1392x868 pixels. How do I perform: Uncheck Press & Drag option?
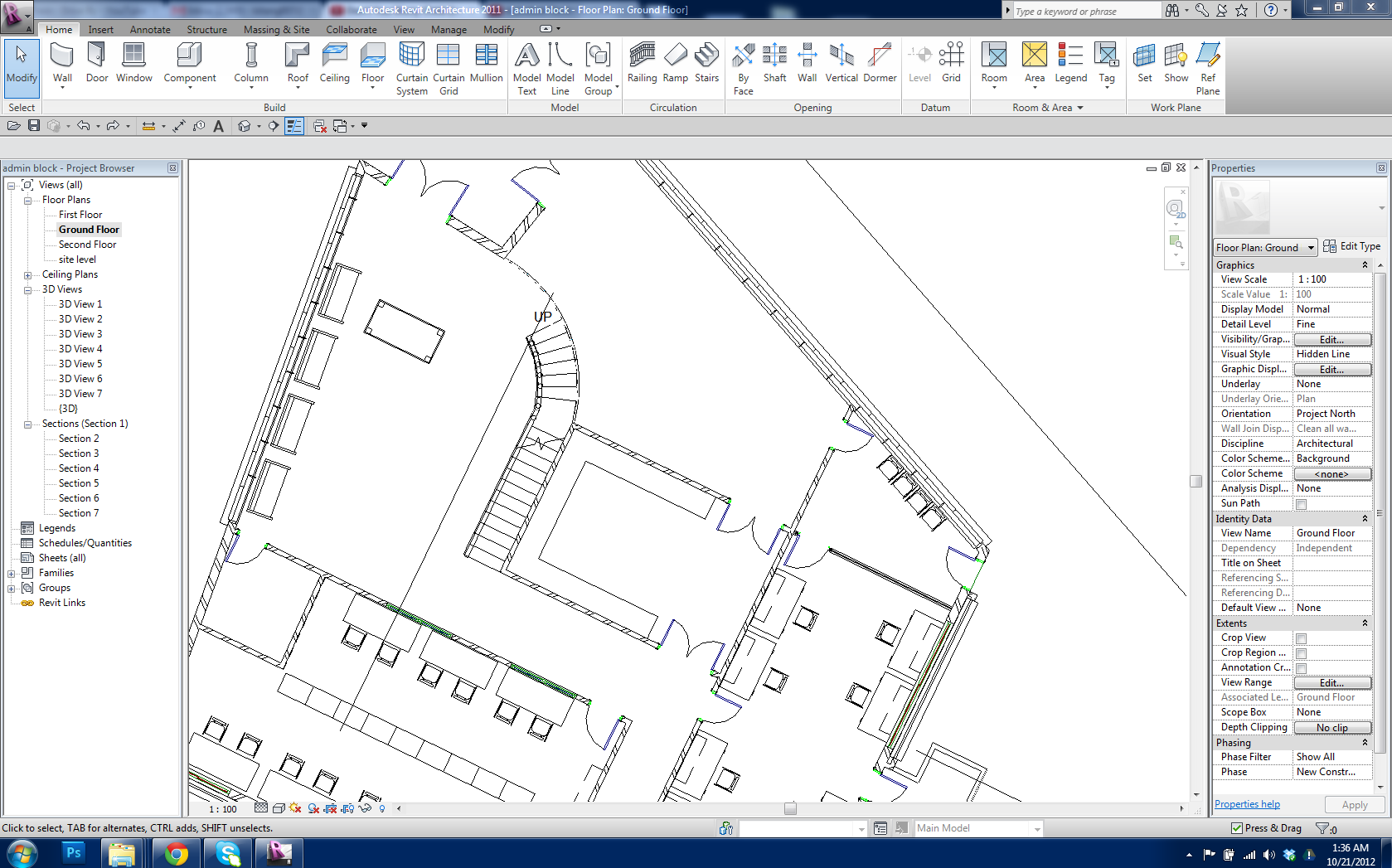pos(1237,828)
